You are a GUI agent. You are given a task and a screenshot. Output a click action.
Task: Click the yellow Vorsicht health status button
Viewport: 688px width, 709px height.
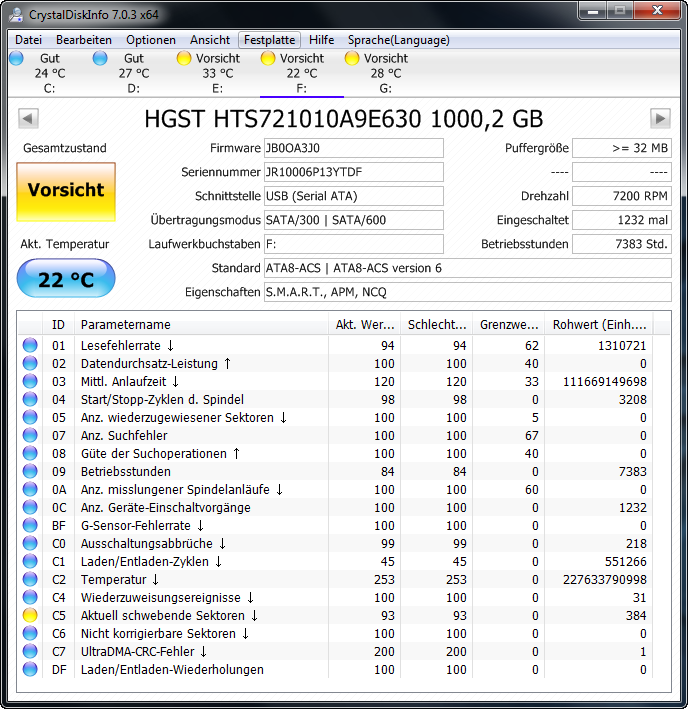[x=66, y=192]
